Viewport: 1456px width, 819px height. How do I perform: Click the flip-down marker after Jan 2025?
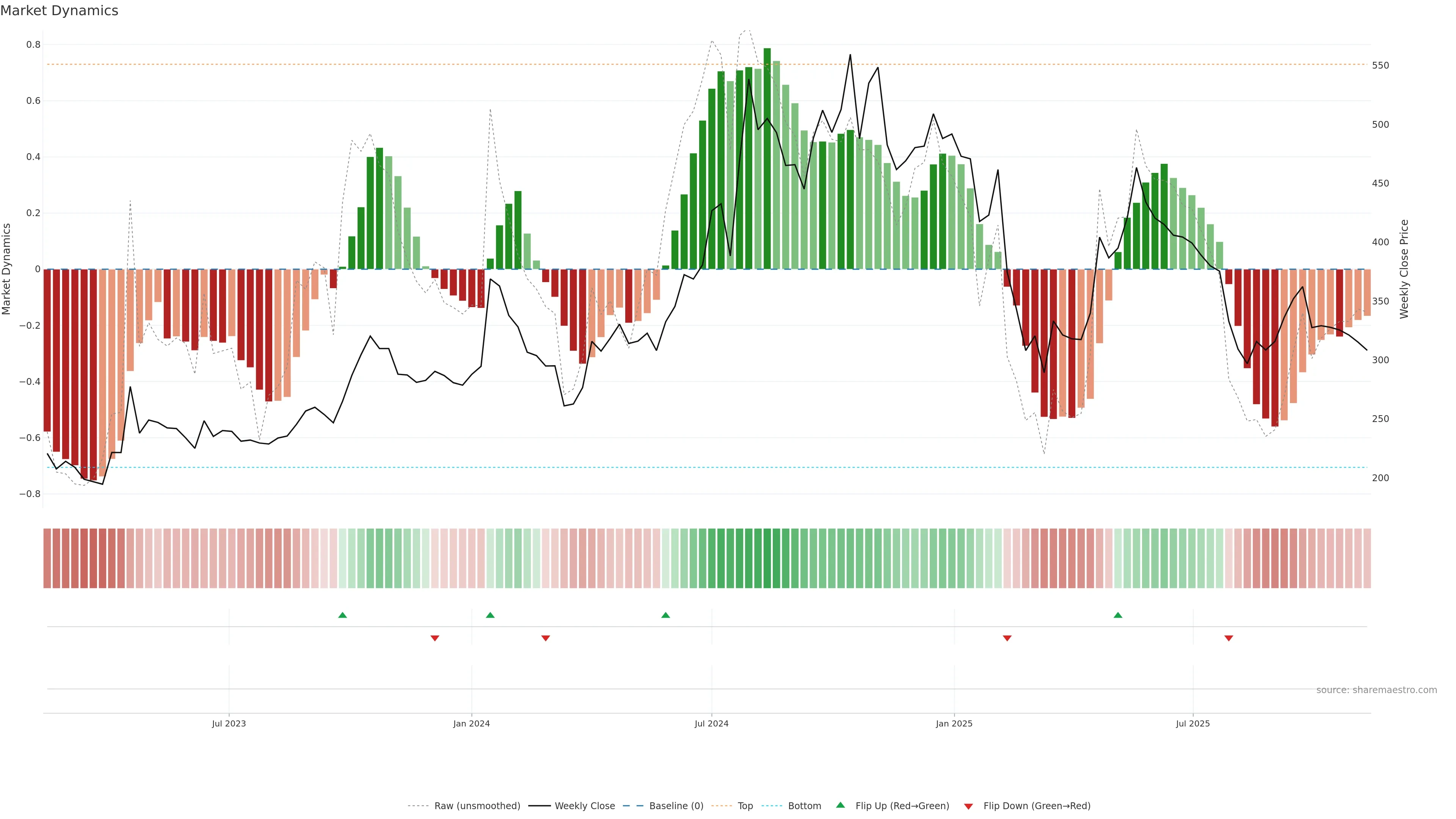pyautogui.click(x=1007, y=638)
